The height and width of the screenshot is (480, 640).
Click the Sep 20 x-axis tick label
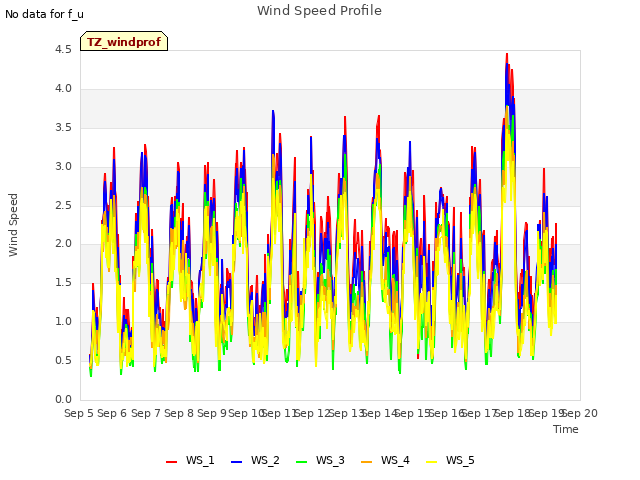580,413
